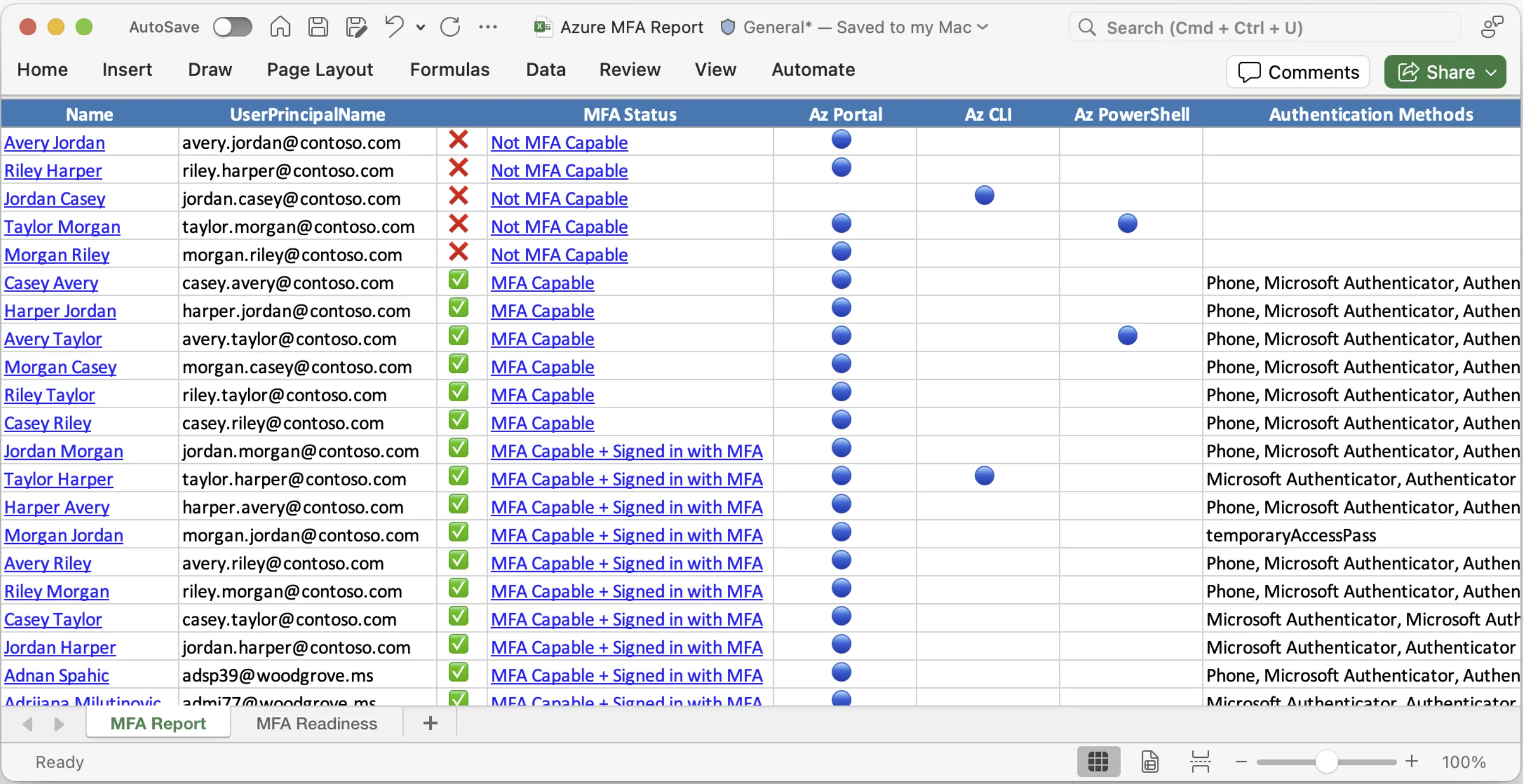Click Az PowerShell dot for Taylor Morgan
Image resolution: width=1523 pixels, height=784 pixels.
pyautogui.click(x=1128, y=224)
